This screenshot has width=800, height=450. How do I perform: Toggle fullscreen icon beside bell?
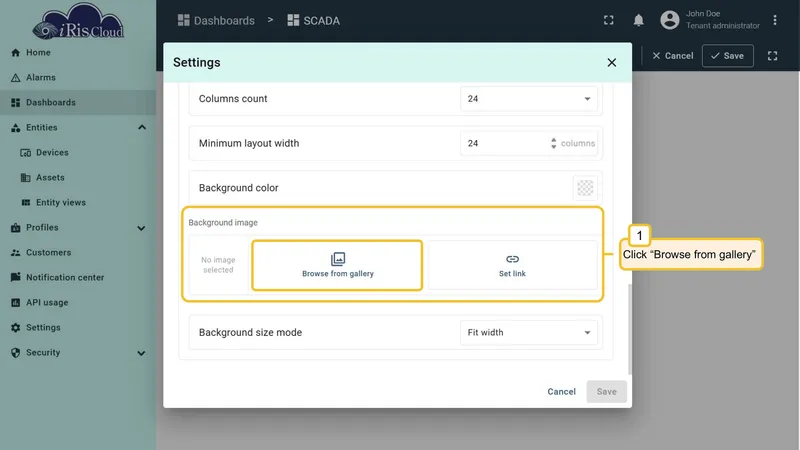pyautogui.click(x=608, y=20)
